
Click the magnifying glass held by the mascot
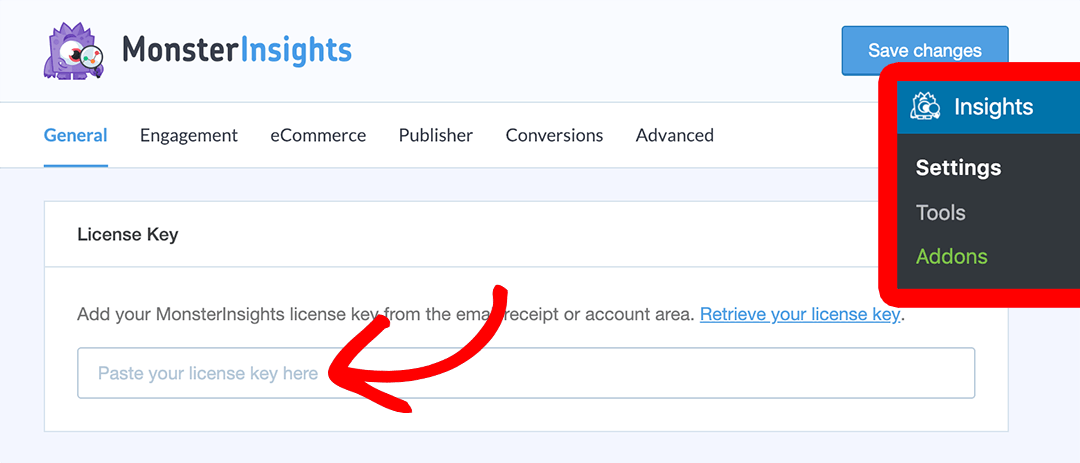(x=90, y=59)
